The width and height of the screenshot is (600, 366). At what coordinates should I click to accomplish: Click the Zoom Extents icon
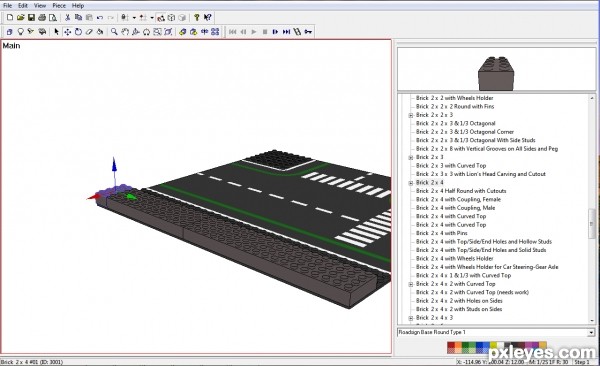coord(168,32)
